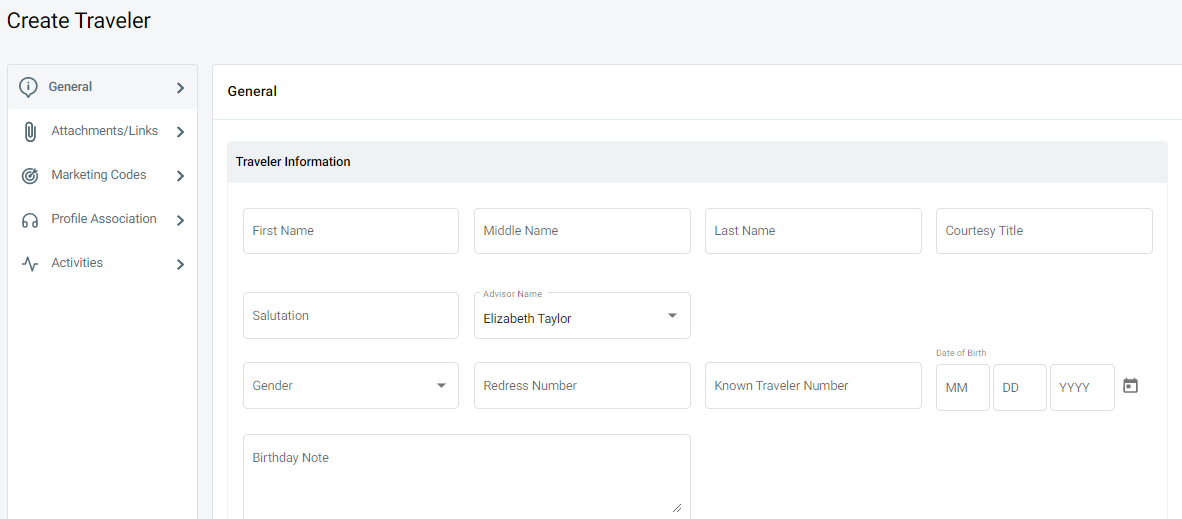This screenshot has width=1182, height=519.
Task: Click the Activities pulse icon
Action: pos(30,264)
